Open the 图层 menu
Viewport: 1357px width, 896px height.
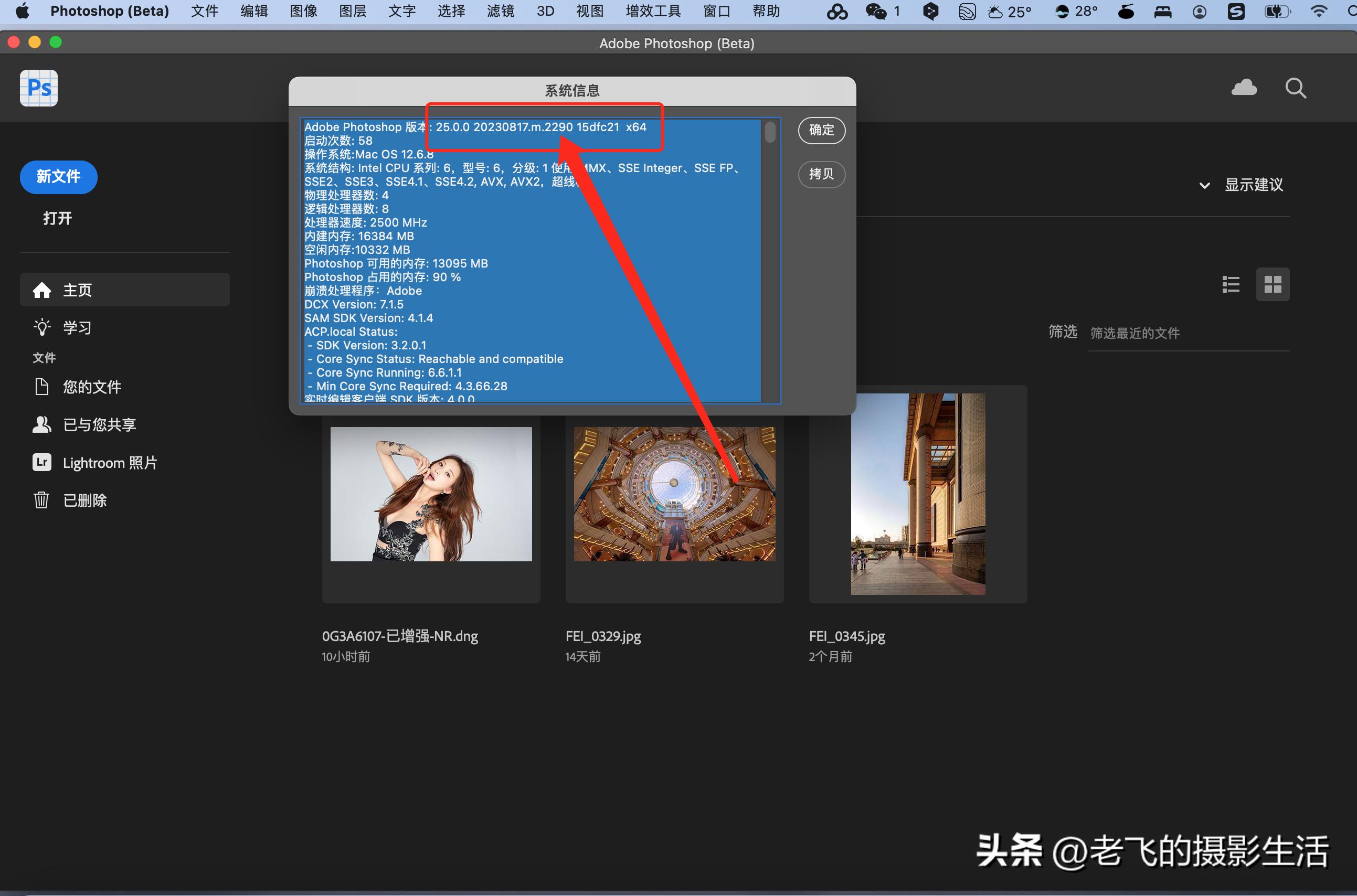pos(352,11)
